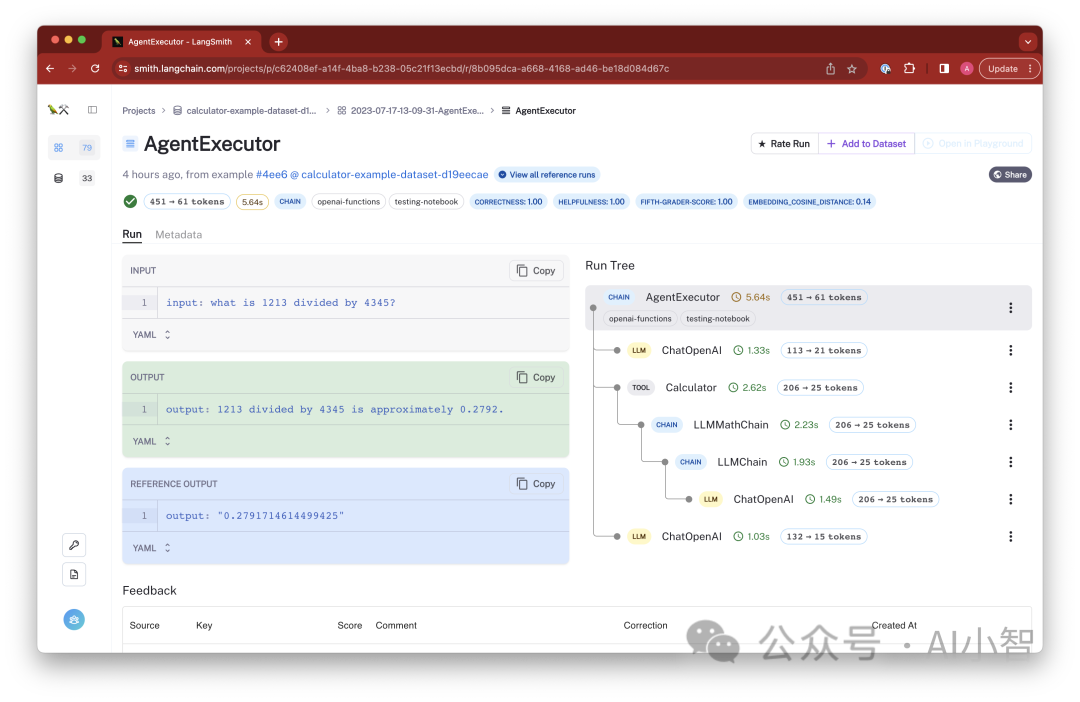Click the Rate Run button

[x=784, y=143]
